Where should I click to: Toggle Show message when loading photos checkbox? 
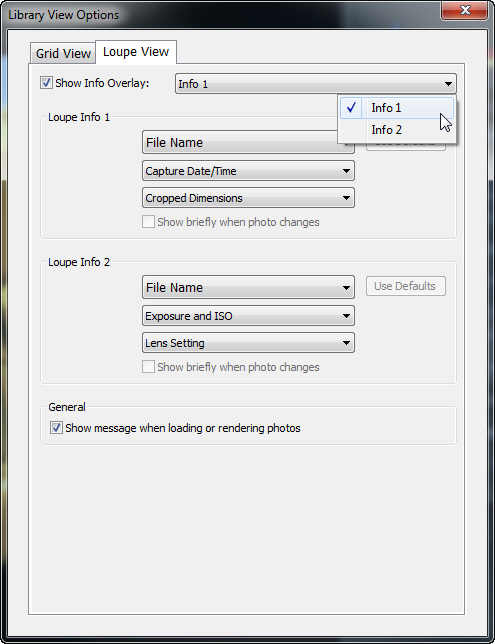pos(56,428)
